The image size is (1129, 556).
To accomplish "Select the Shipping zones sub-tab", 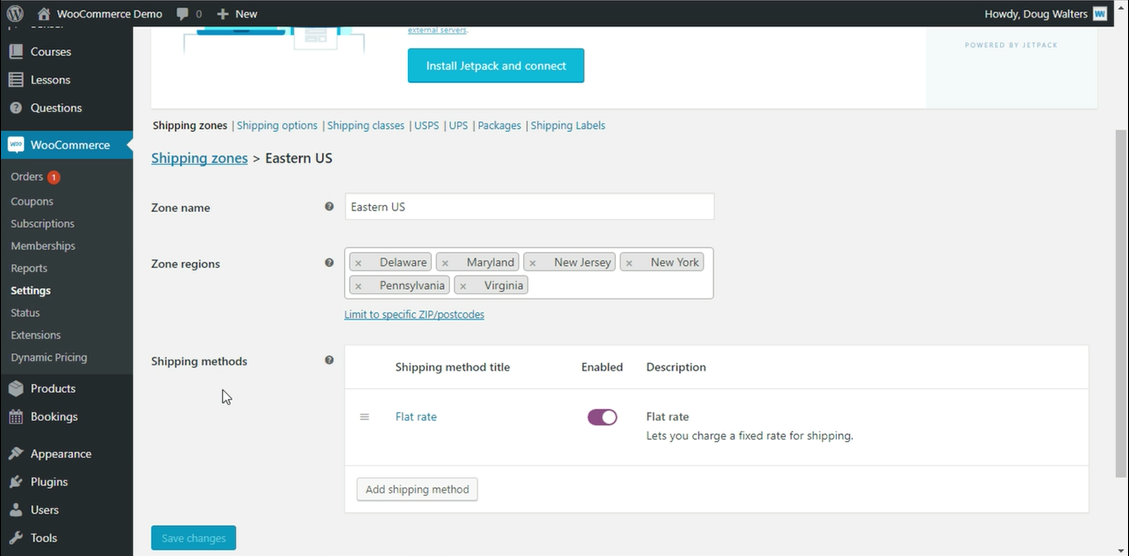I will click(190, 125).
